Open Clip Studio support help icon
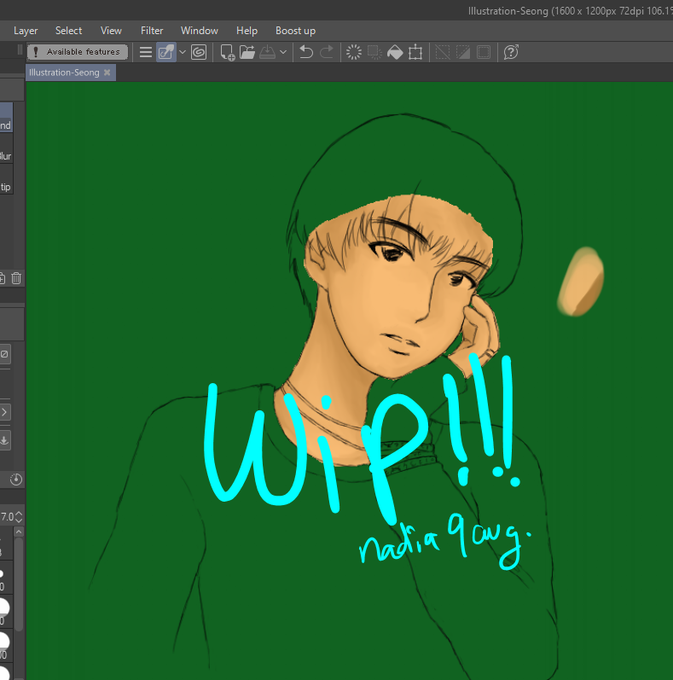The image size is (673, 680). pos(511,52)
